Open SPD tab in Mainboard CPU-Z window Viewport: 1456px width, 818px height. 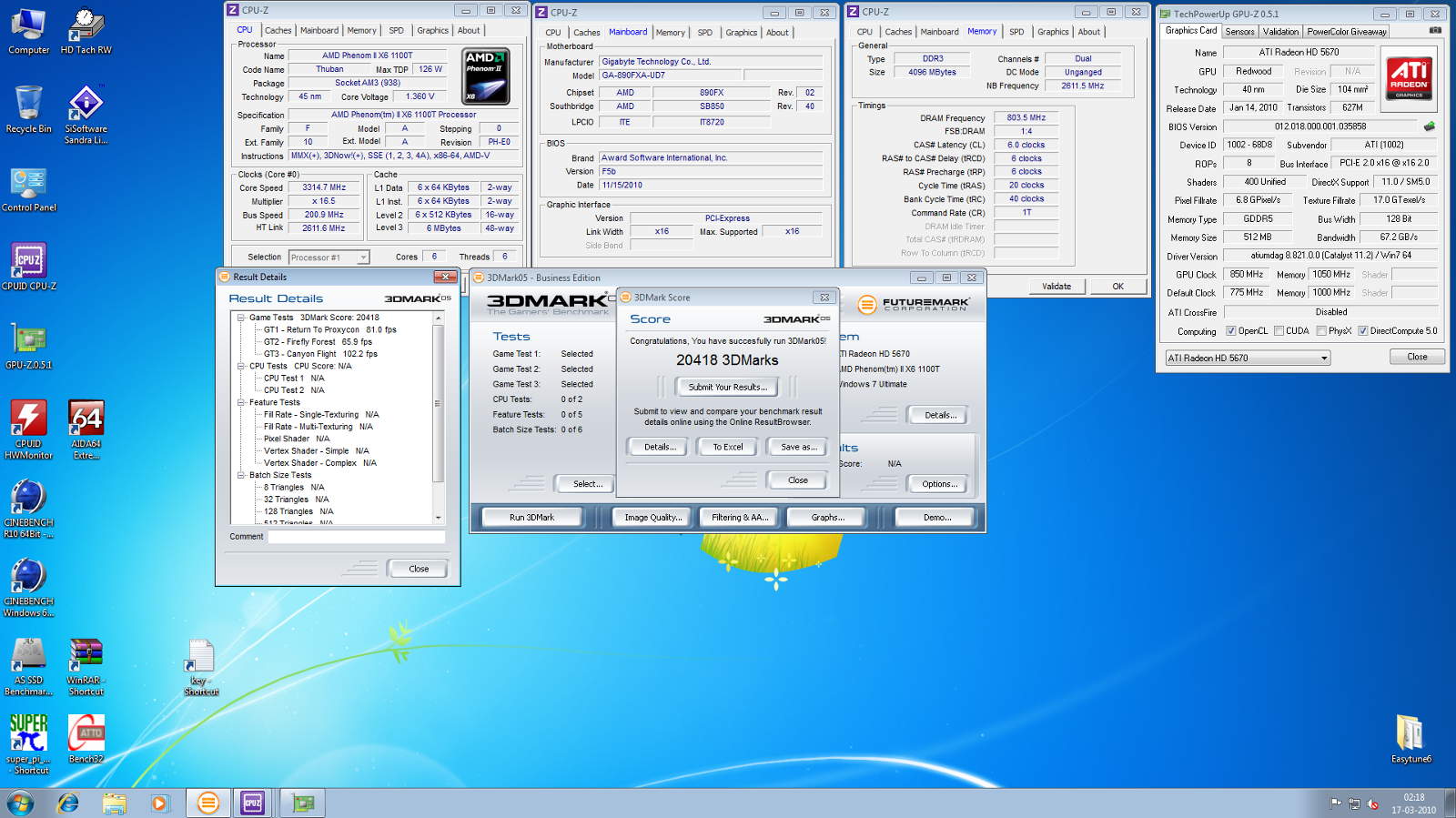point(705,32)
